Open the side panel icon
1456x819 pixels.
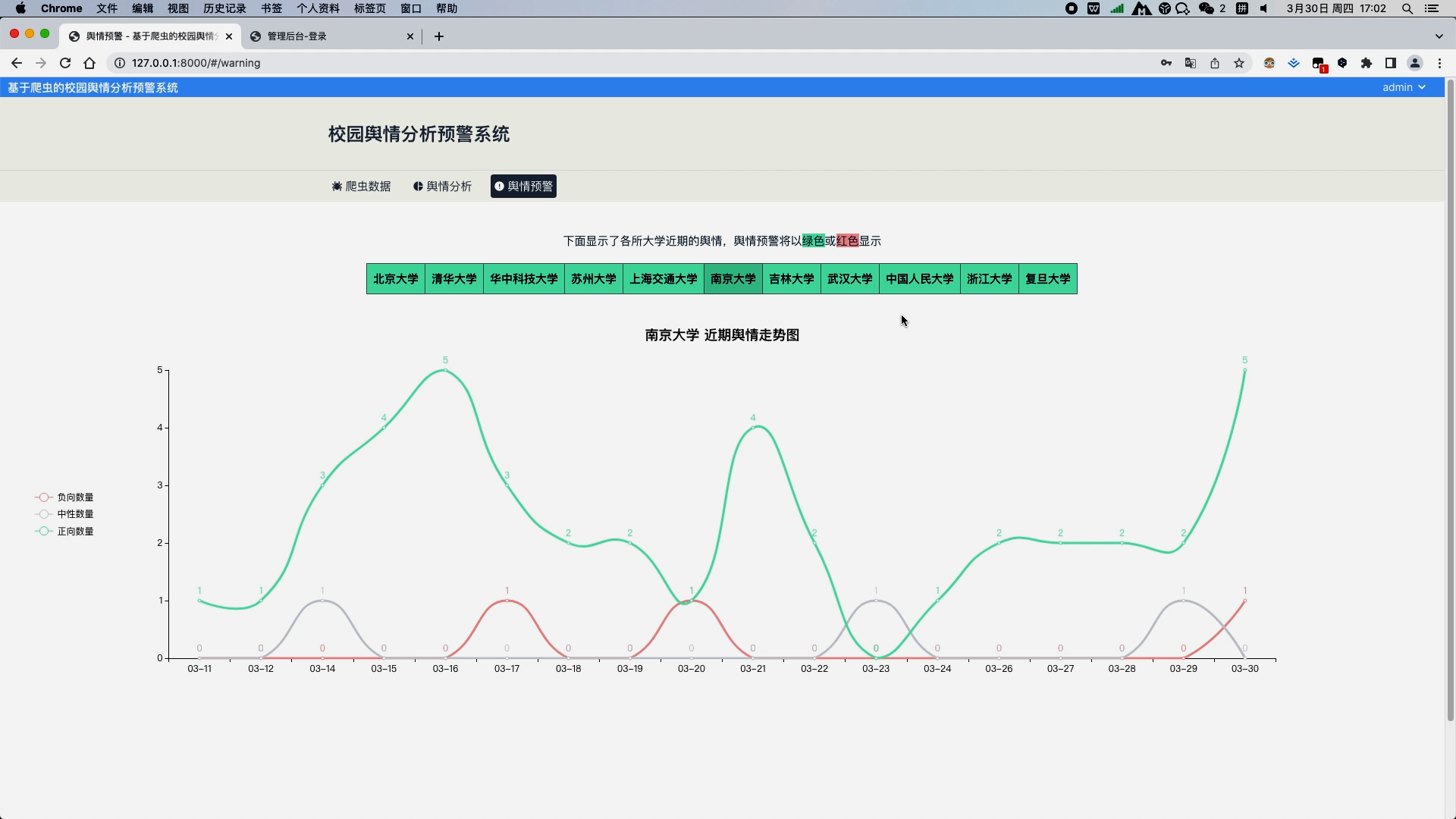1391,64
